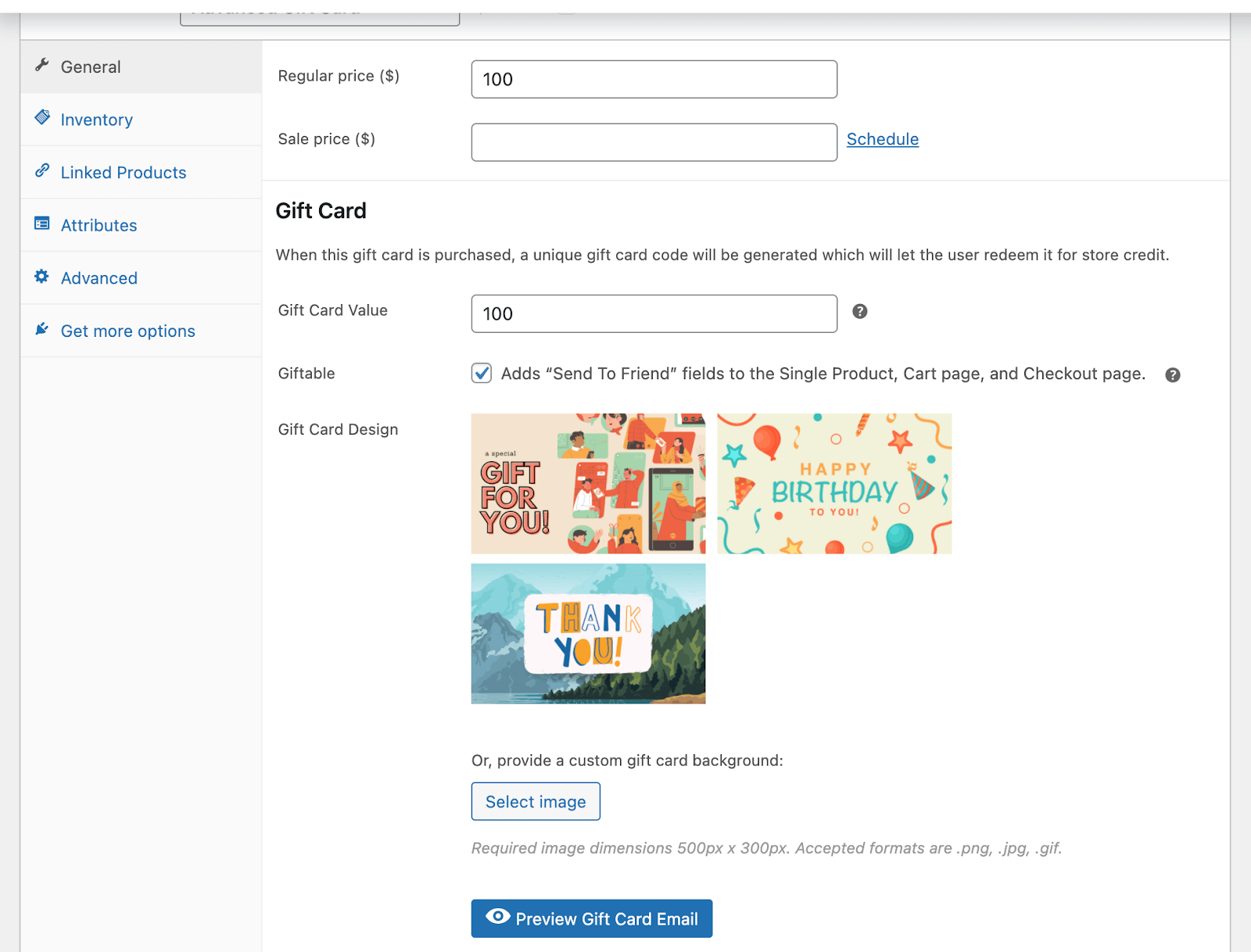Click the Get more options plug icon
Viewport: 1251px width, 952px height.
coord(42,329)
